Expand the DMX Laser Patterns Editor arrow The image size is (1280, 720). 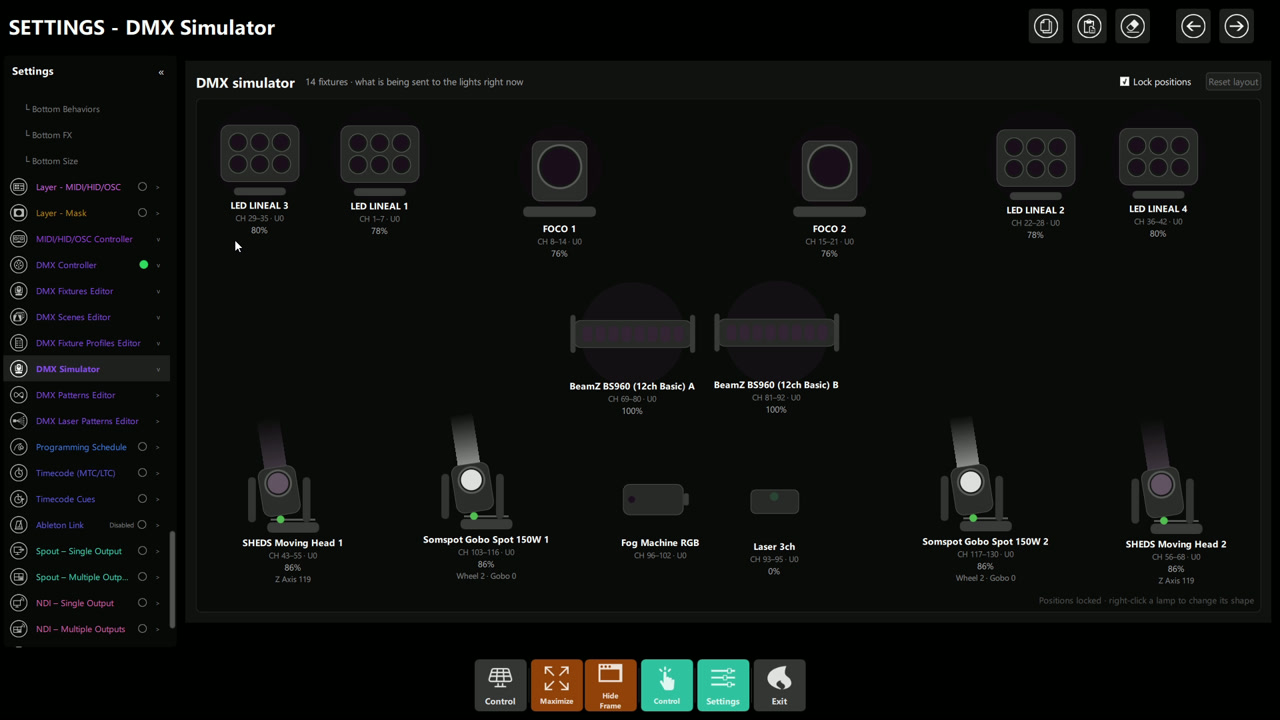coord(158,421)
